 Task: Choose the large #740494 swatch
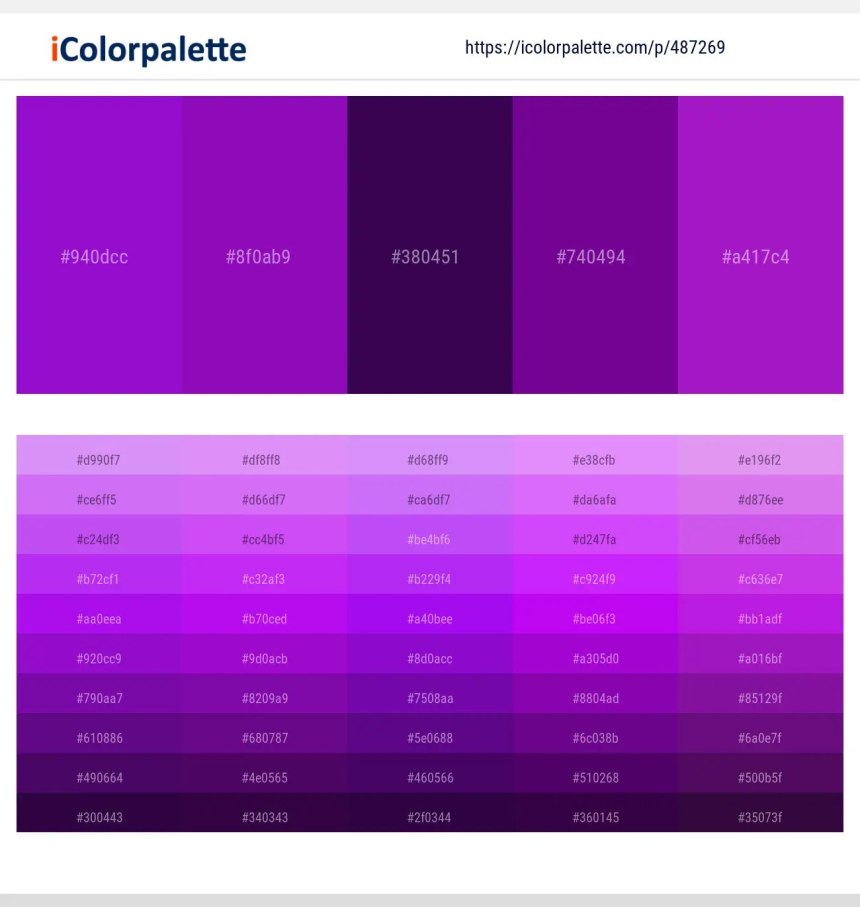pos(595,245)
